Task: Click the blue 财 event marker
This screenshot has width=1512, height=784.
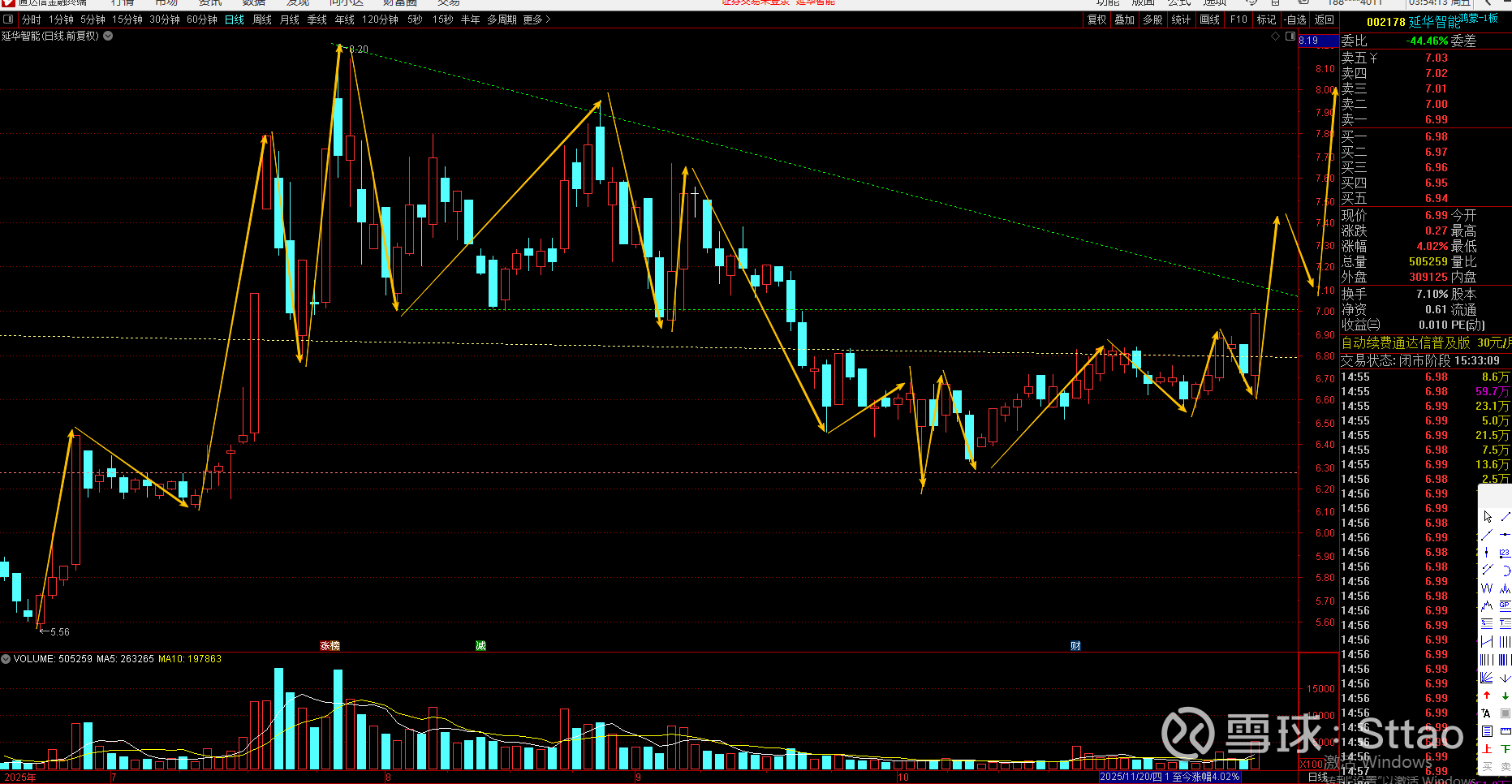Action: (1075, 646)
